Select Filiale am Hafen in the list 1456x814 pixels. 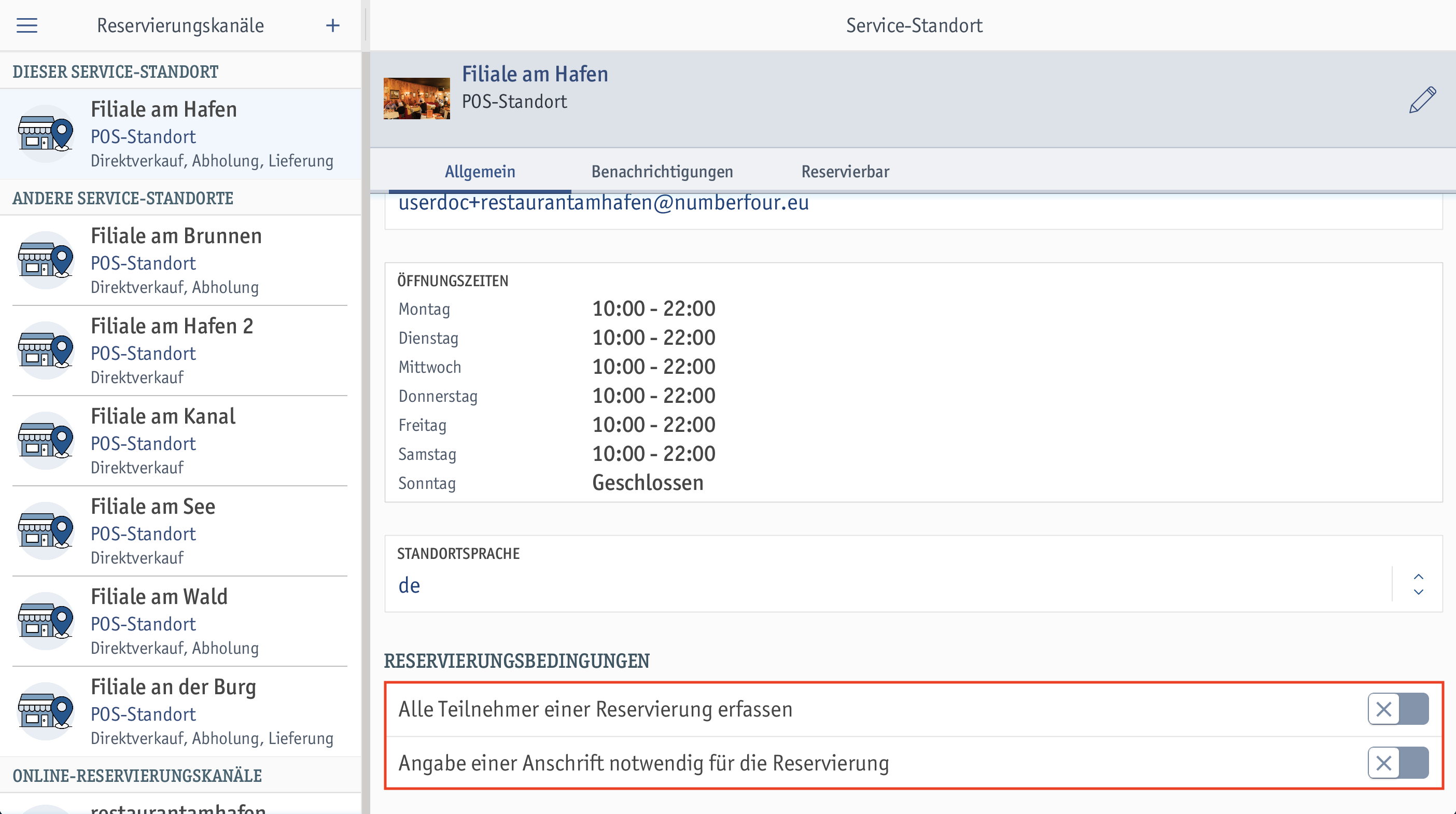pos(180,134)
